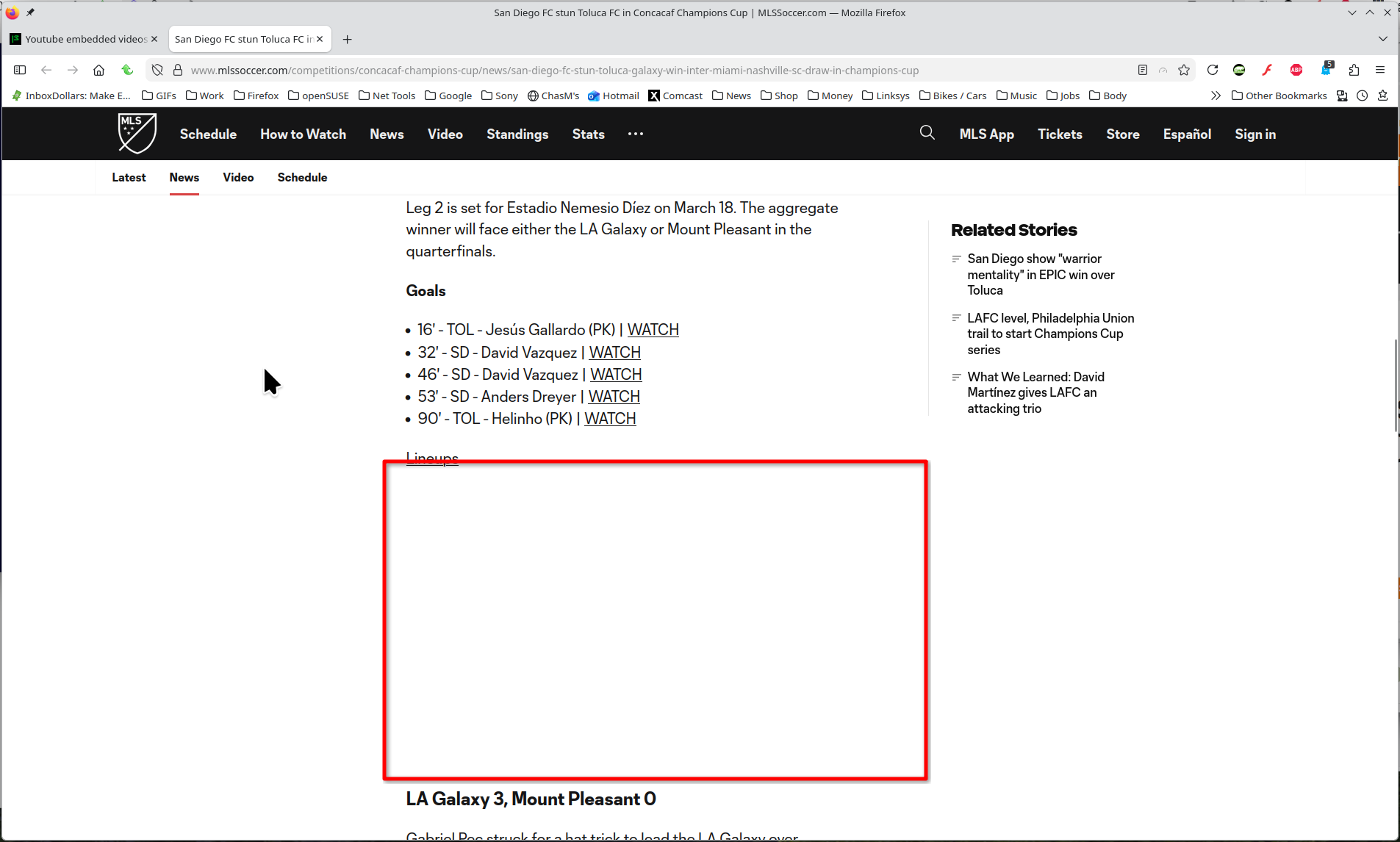Screen dimensions: 1400x842
Task: Expand more navigation options ellipsis
Action: pos(636,134)
